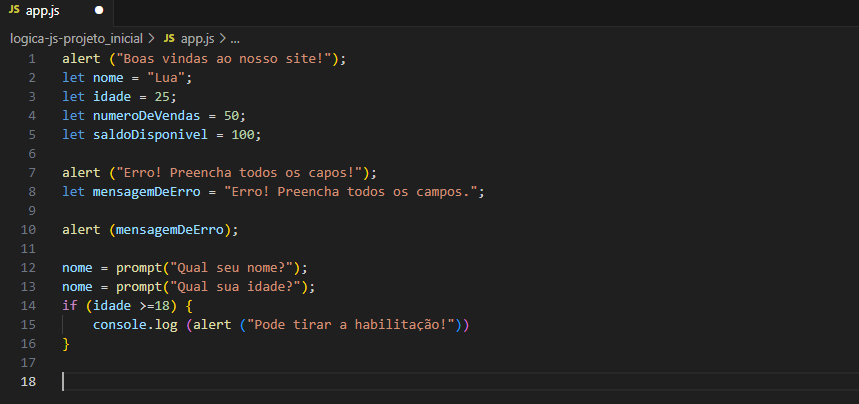Click the value 100 on line 5
Viewport: 859px width, 404px height.
tap(243, 135)
